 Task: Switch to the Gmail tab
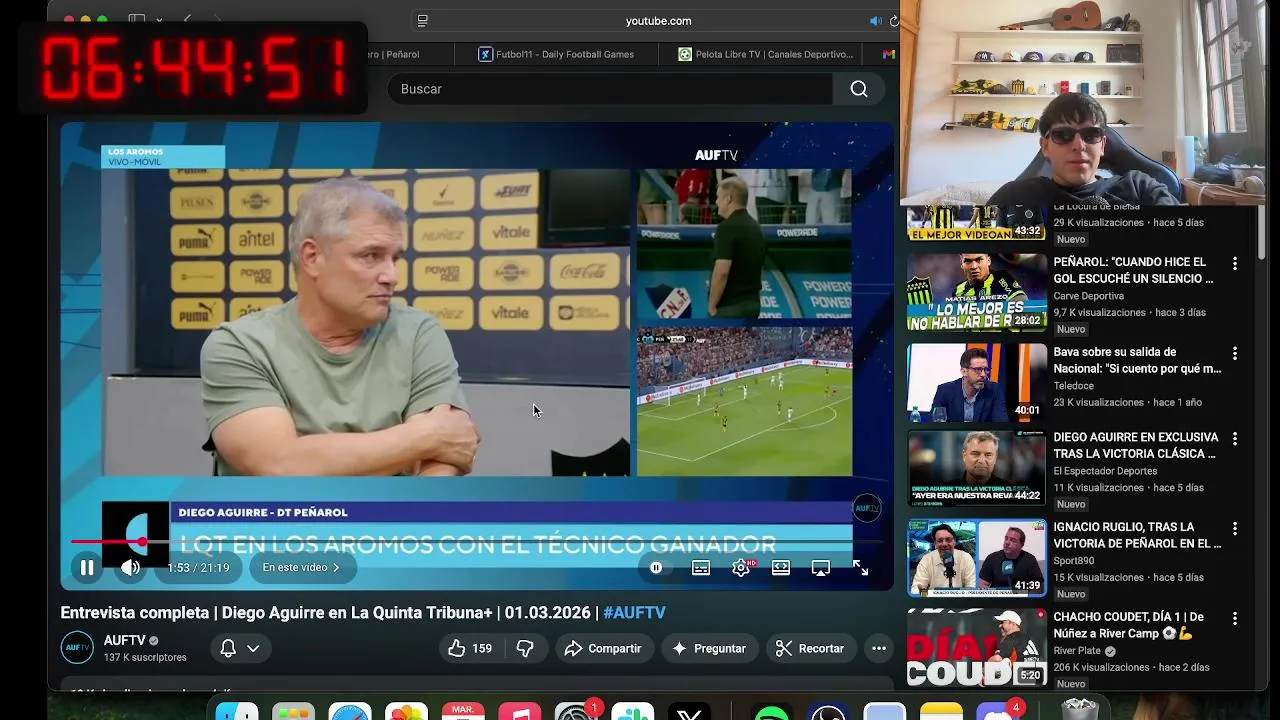coord(888,54)
